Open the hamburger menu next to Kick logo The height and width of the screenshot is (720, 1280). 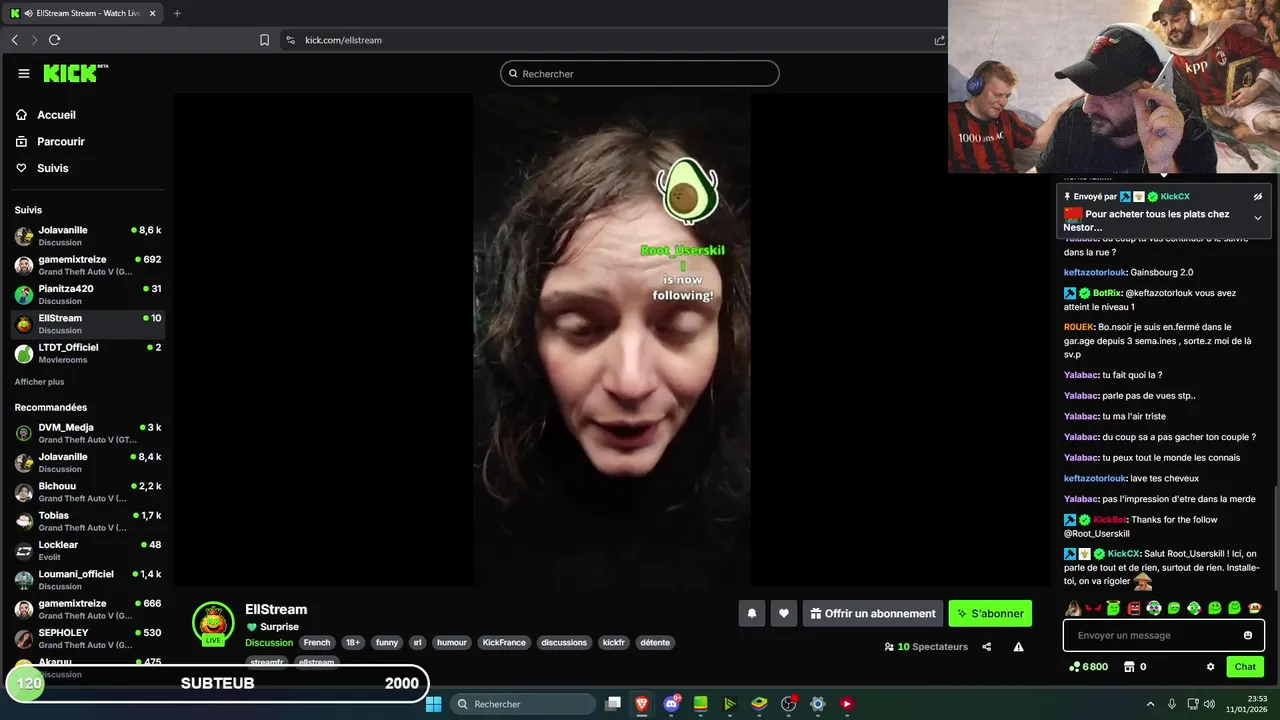coord(24,73)
